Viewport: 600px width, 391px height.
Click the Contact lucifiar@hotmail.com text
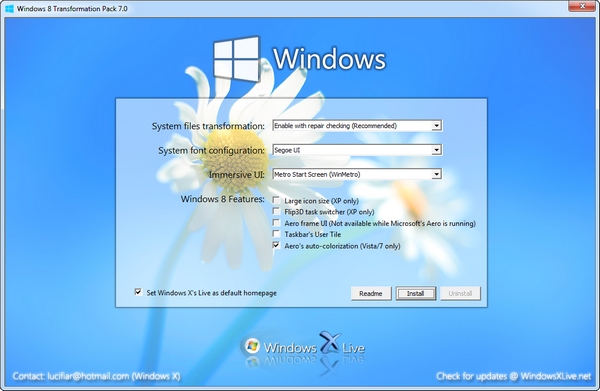point(96,376)
